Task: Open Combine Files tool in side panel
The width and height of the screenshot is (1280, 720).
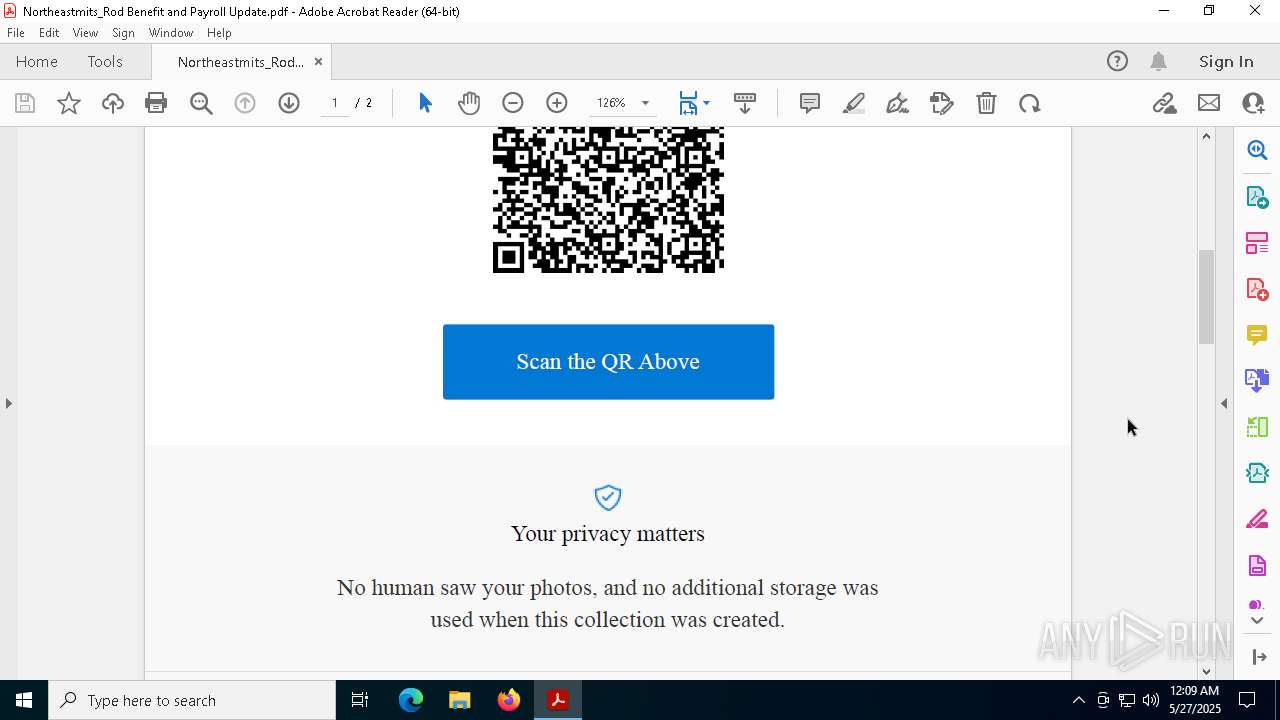Action: (x=1257, y=380)
